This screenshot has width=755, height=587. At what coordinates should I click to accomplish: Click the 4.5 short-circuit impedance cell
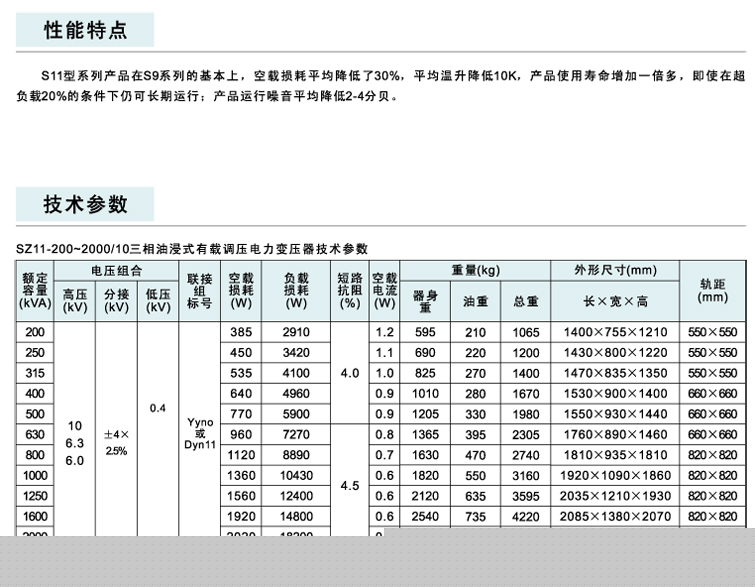(349, 486)
